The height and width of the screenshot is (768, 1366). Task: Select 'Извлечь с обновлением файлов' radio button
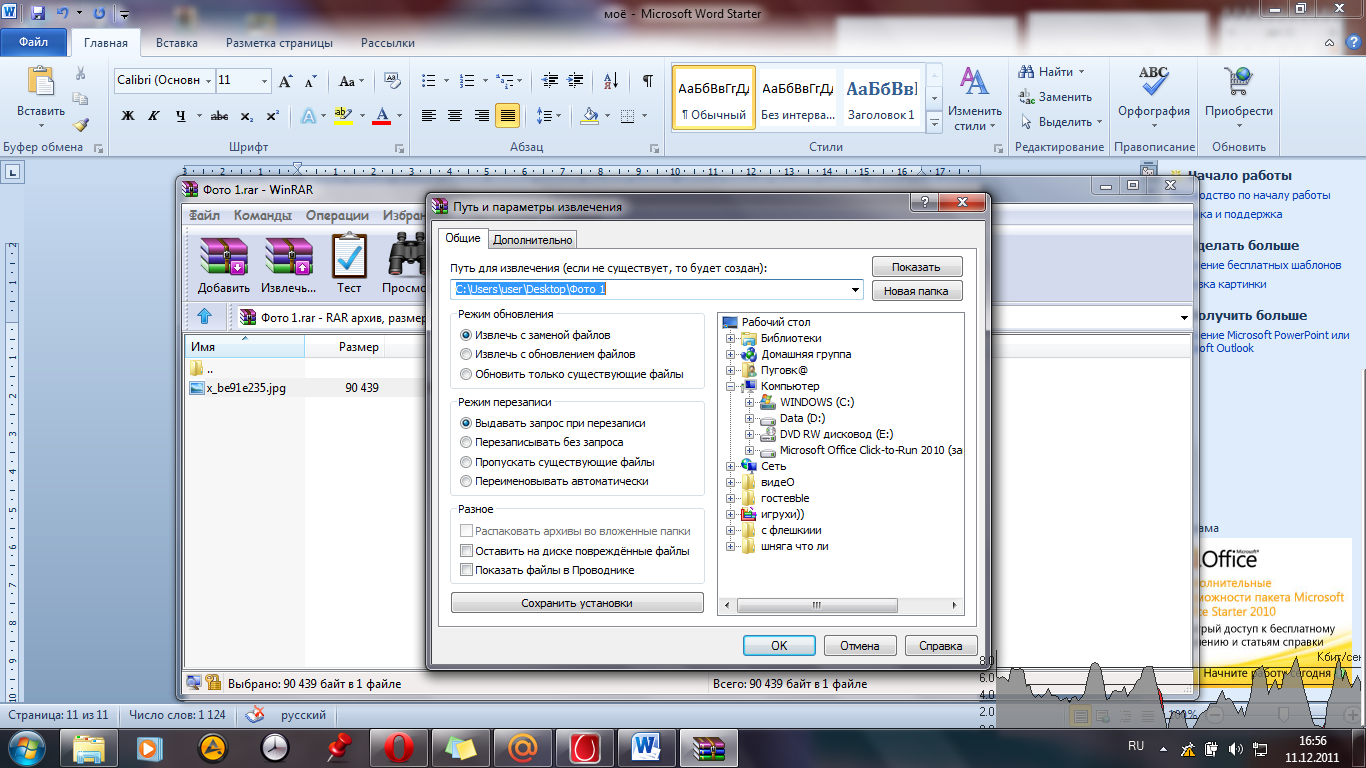(466, 354)
